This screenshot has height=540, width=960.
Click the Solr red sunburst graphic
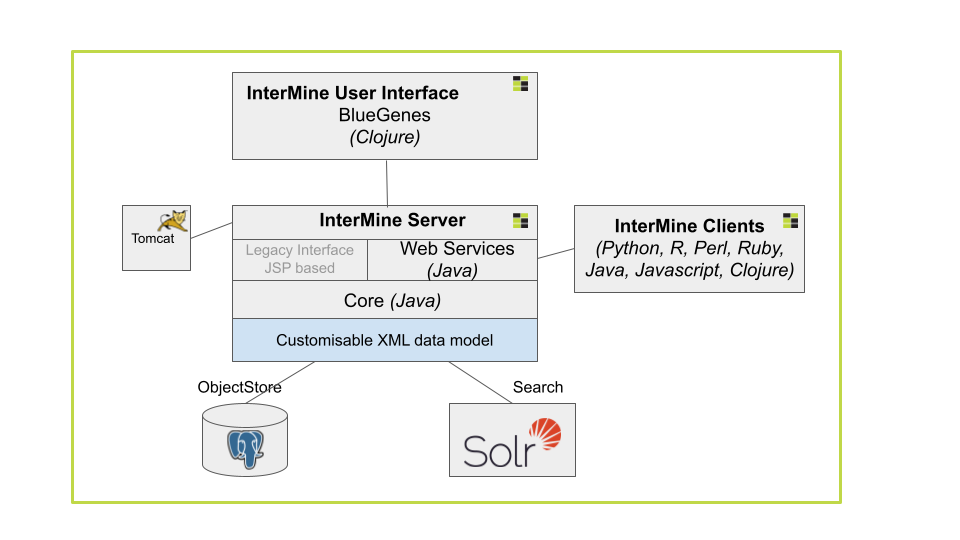point(545,433)
